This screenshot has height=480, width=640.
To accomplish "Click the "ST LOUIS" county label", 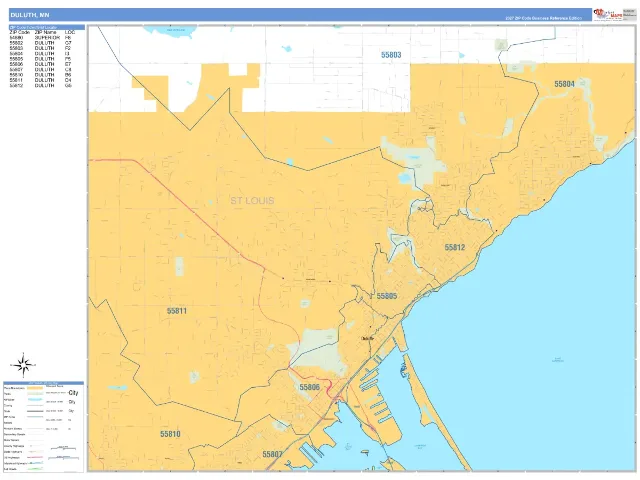I will [252, 200].
